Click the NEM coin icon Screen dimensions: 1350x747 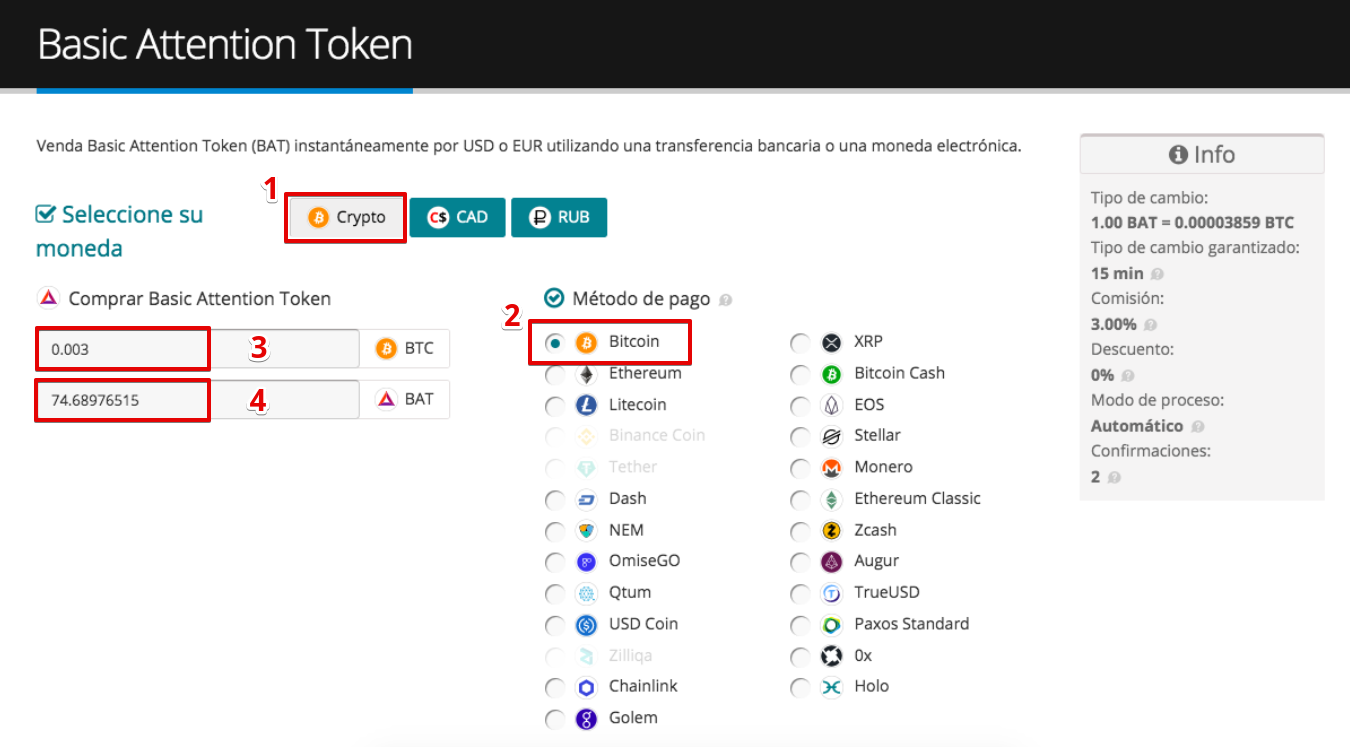(x=586, y=530)
